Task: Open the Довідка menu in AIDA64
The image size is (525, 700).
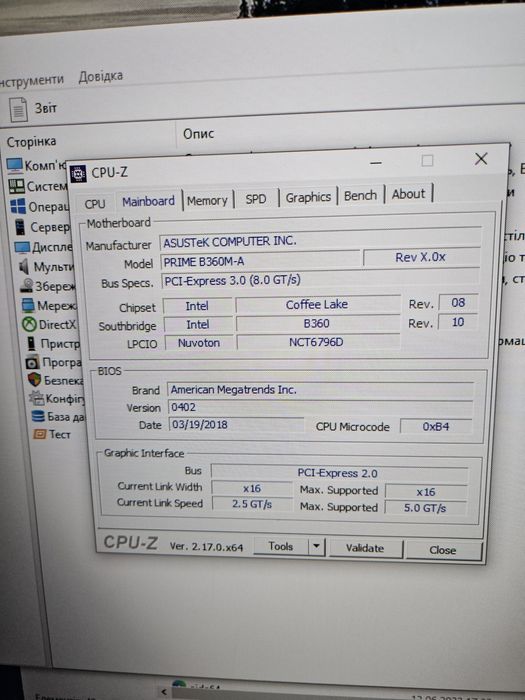Action: pyautogui.click(x=101, y=76)
